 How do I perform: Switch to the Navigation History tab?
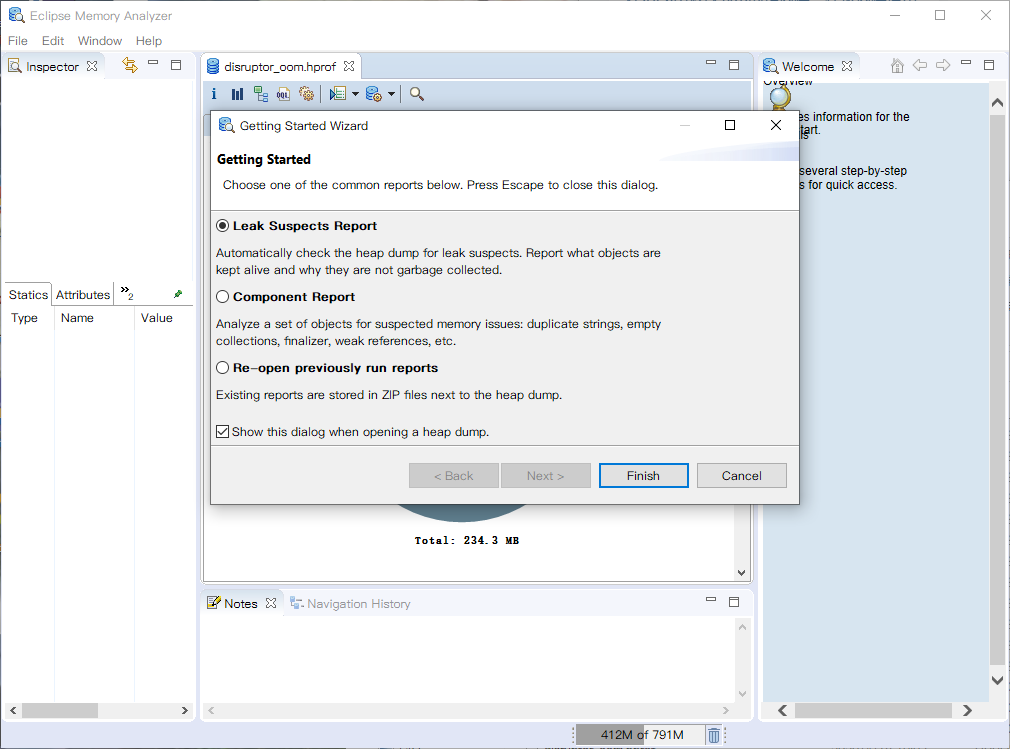tap(350, 603)
